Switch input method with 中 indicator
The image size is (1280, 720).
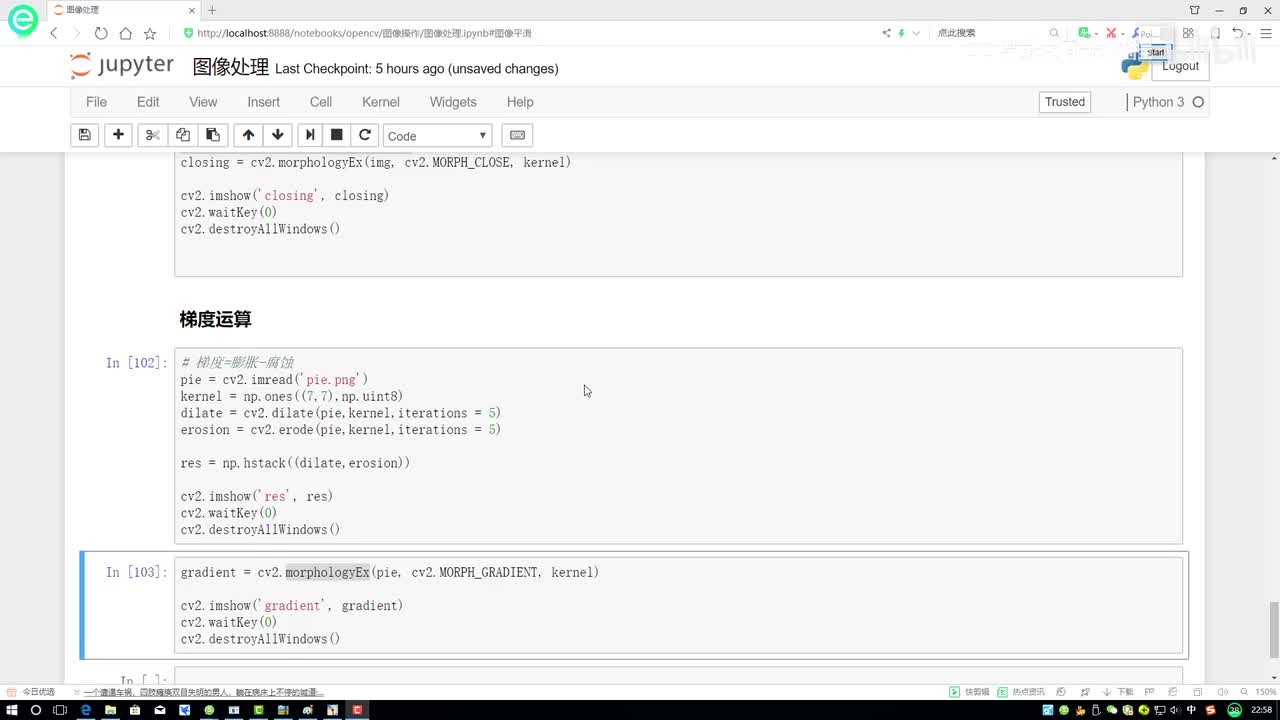tap(1192, 710)
